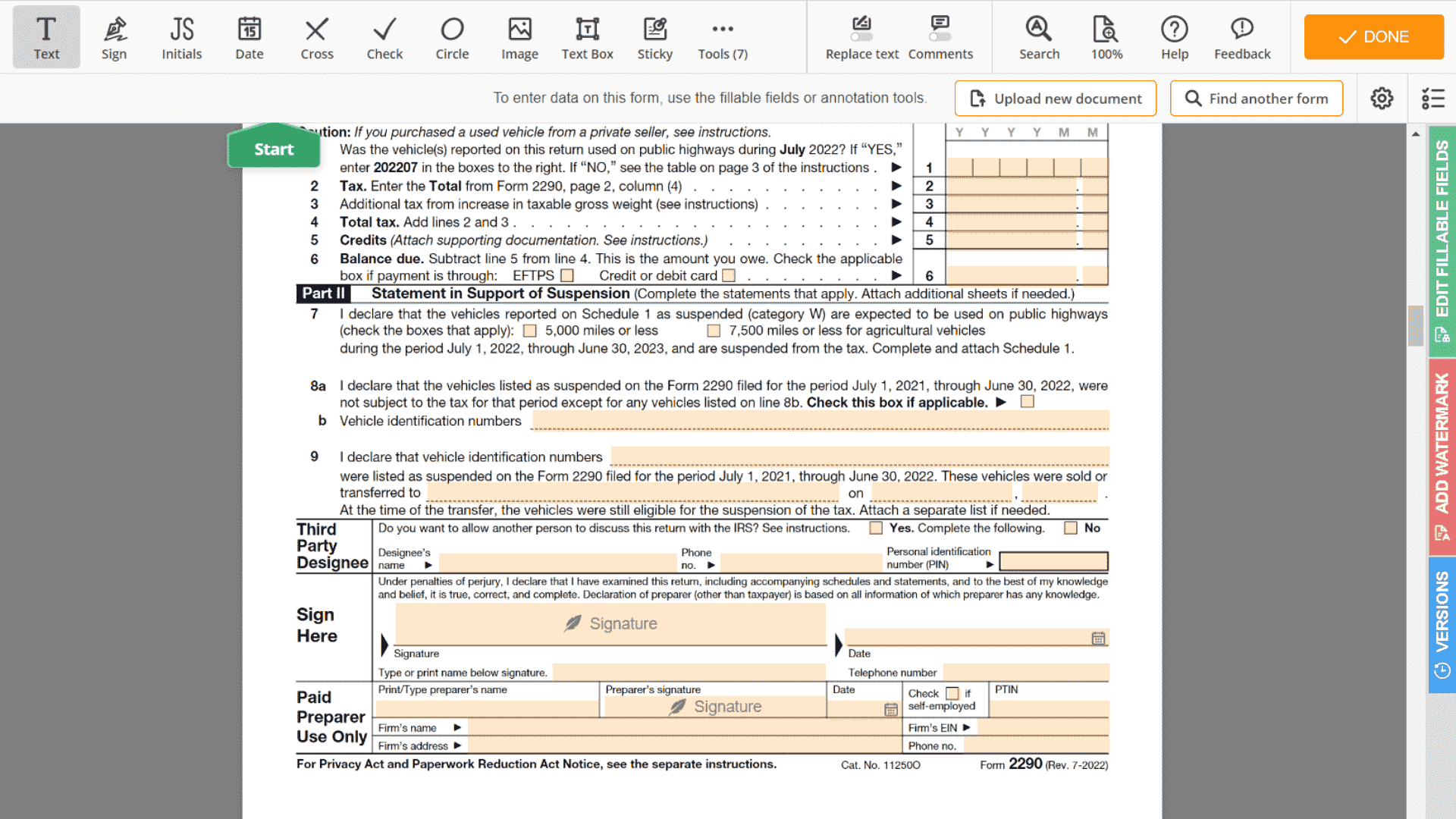Image resolution: width=1456 pixels, height=819 pixels.
Task: Check the self-employed box for preparer
Action: coord(951,693)
